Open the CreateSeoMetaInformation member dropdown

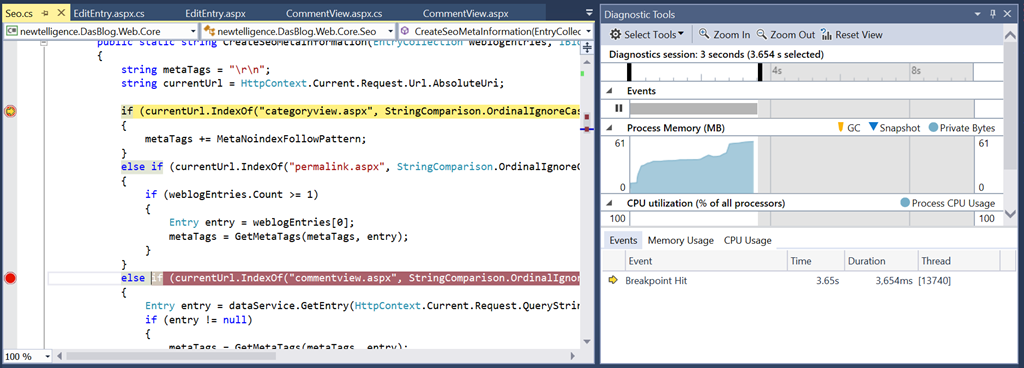pos(588,31)
